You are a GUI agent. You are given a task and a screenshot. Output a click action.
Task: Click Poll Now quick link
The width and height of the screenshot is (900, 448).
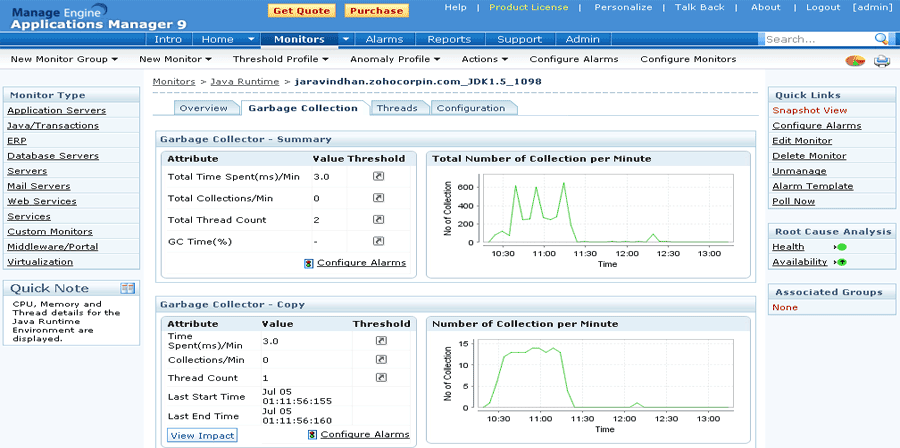coord(793,201)
